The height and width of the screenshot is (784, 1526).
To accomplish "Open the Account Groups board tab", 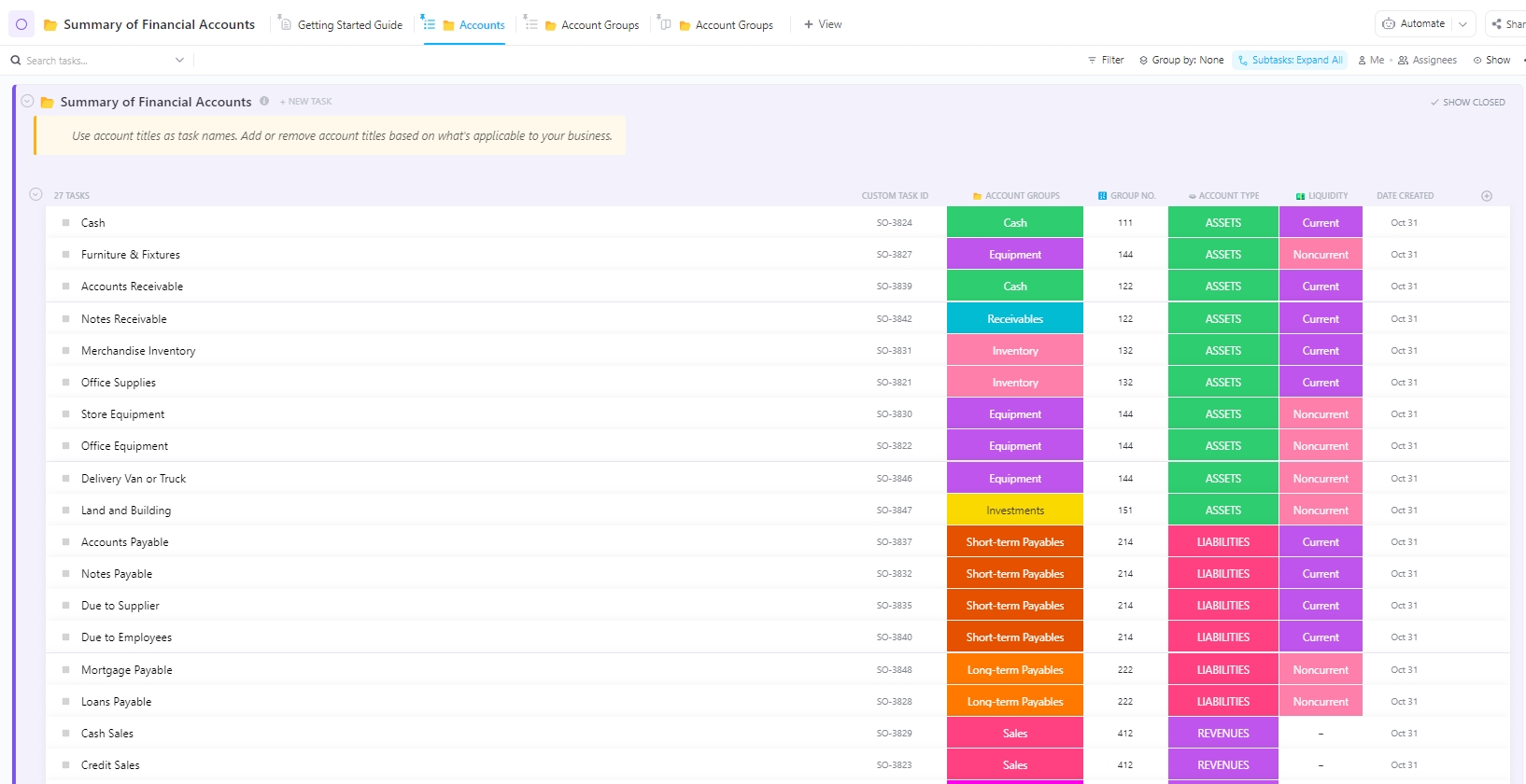I will [715, 24].
